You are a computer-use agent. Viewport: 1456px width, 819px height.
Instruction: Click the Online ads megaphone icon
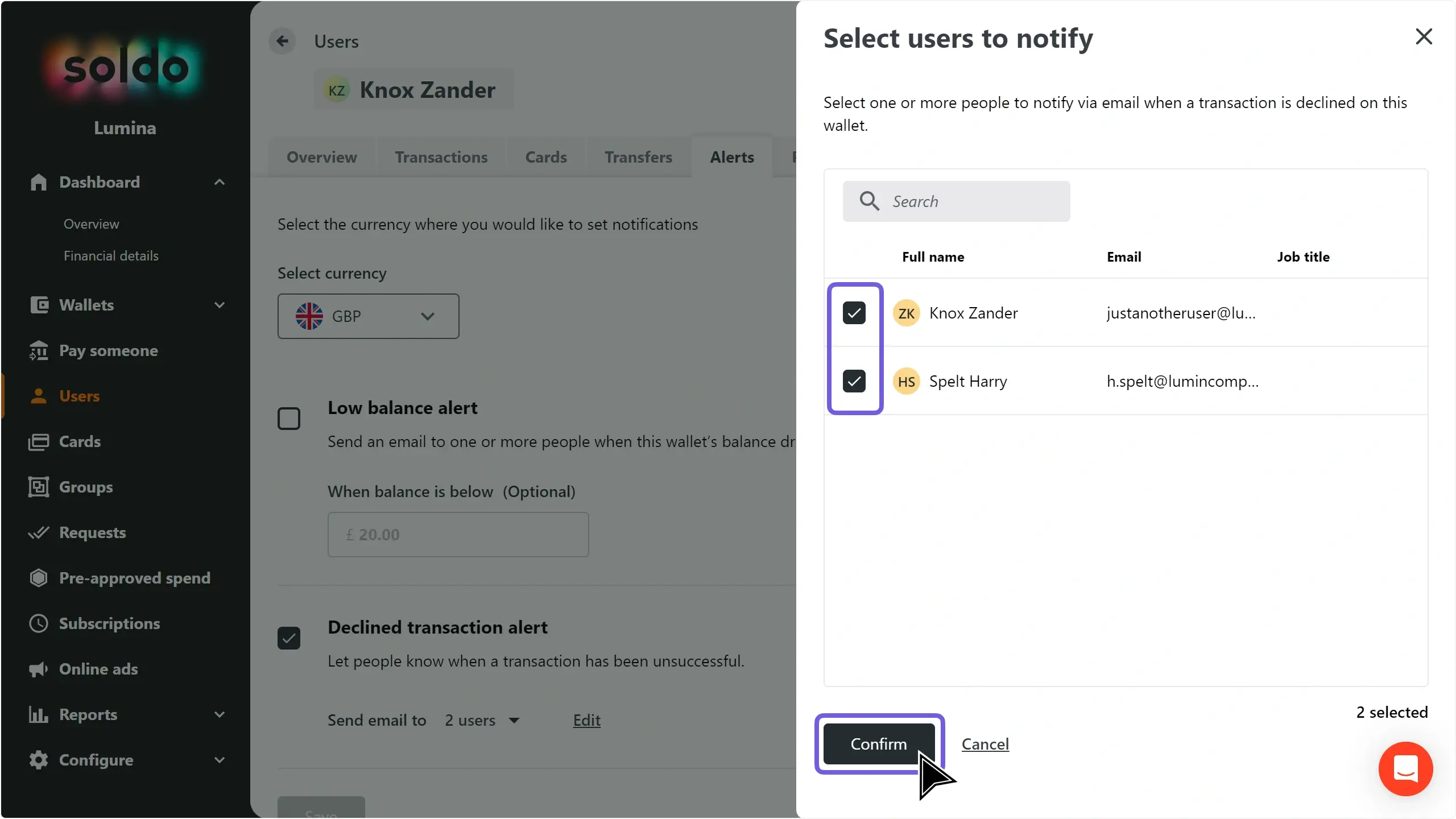click(x=39, y=669)
